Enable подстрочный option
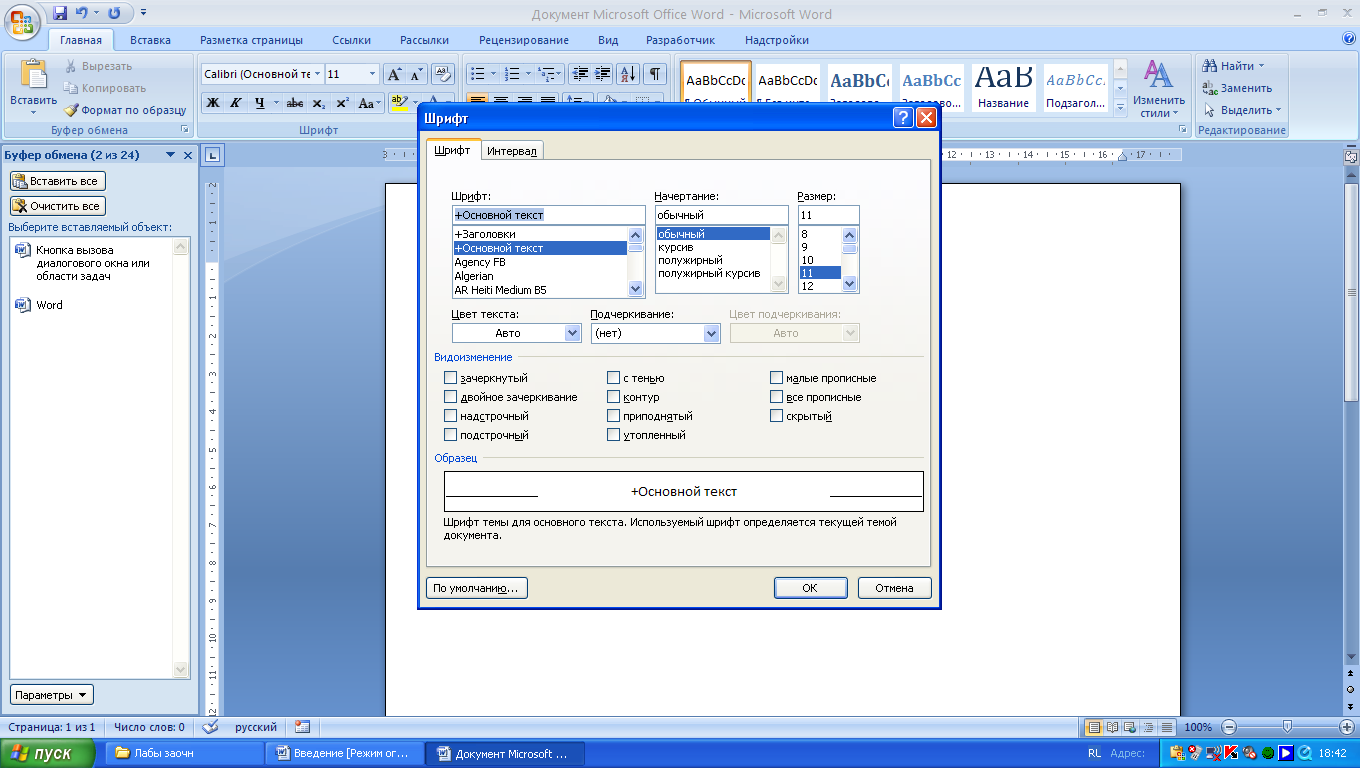 pos(450,435)
